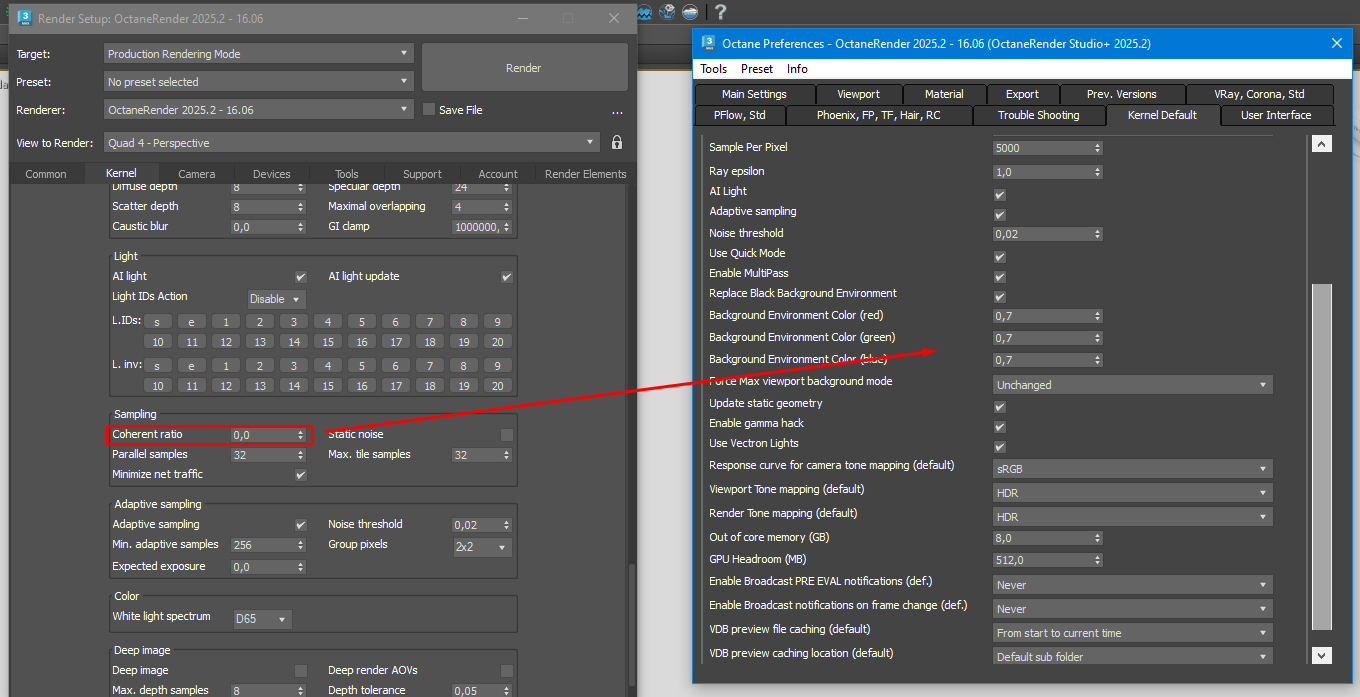Toggle the View to Render lock icon
The width and height of the screenshot is (1360, 697).
click(617, 143)
